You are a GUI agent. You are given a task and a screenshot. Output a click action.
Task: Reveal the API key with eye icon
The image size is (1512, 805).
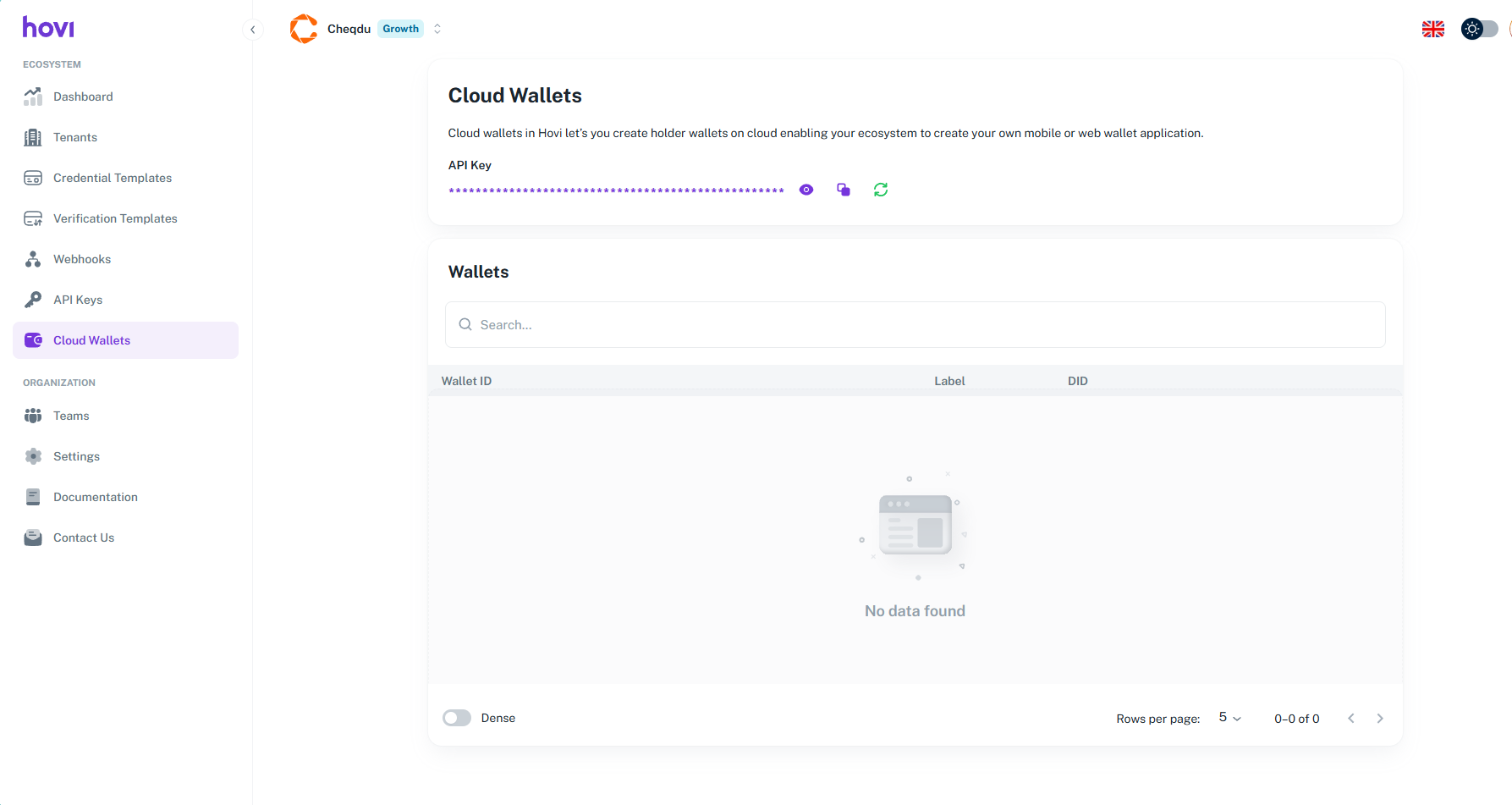point(806,190)
